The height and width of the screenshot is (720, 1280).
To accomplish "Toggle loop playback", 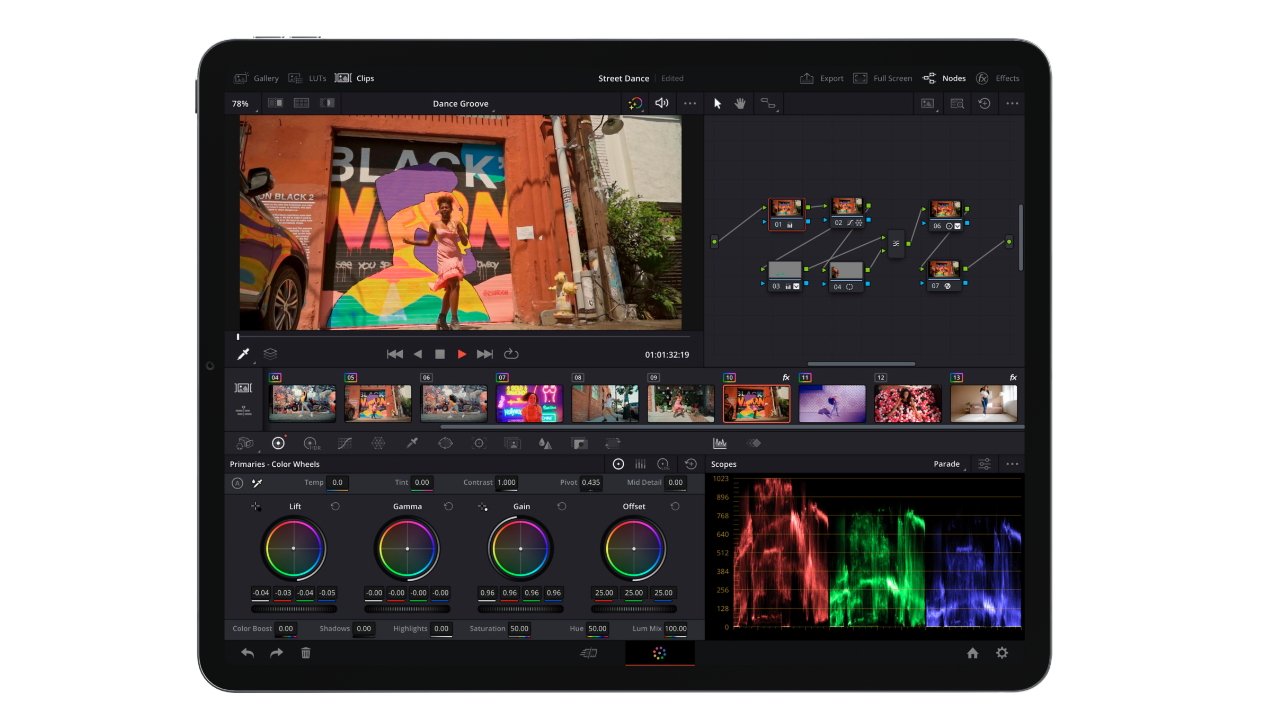I will 511,354.
